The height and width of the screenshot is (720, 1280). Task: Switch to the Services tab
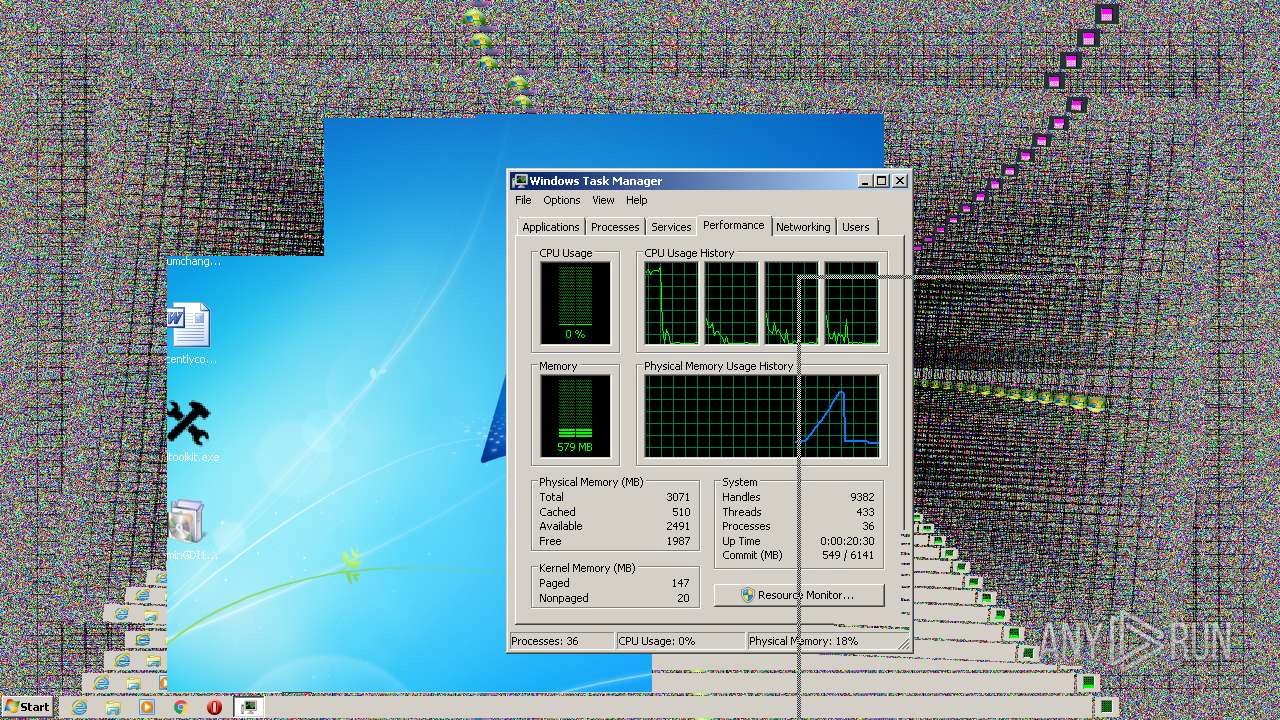coord(671,227)
